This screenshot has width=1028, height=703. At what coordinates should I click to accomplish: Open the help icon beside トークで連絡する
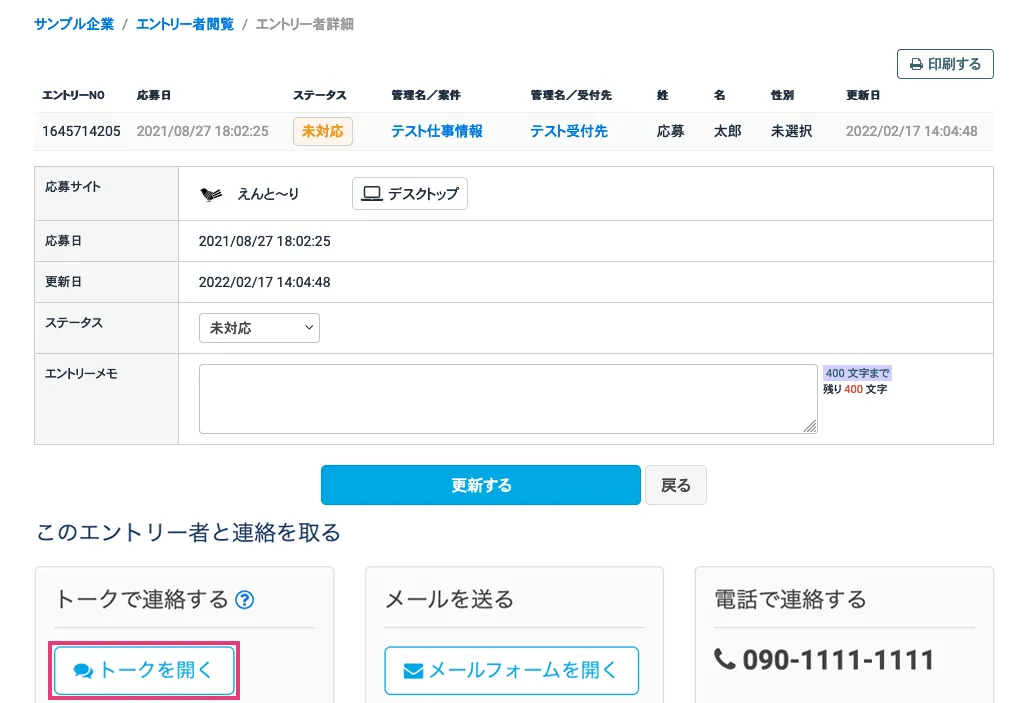click(x=245, y=600)
